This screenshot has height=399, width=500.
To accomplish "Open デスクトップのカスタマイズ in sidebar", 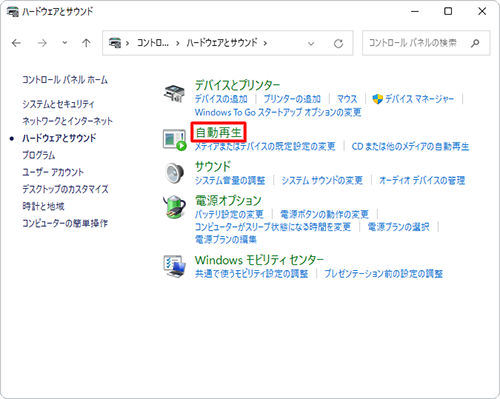I will pyautogui.click(x=65, y=189).
